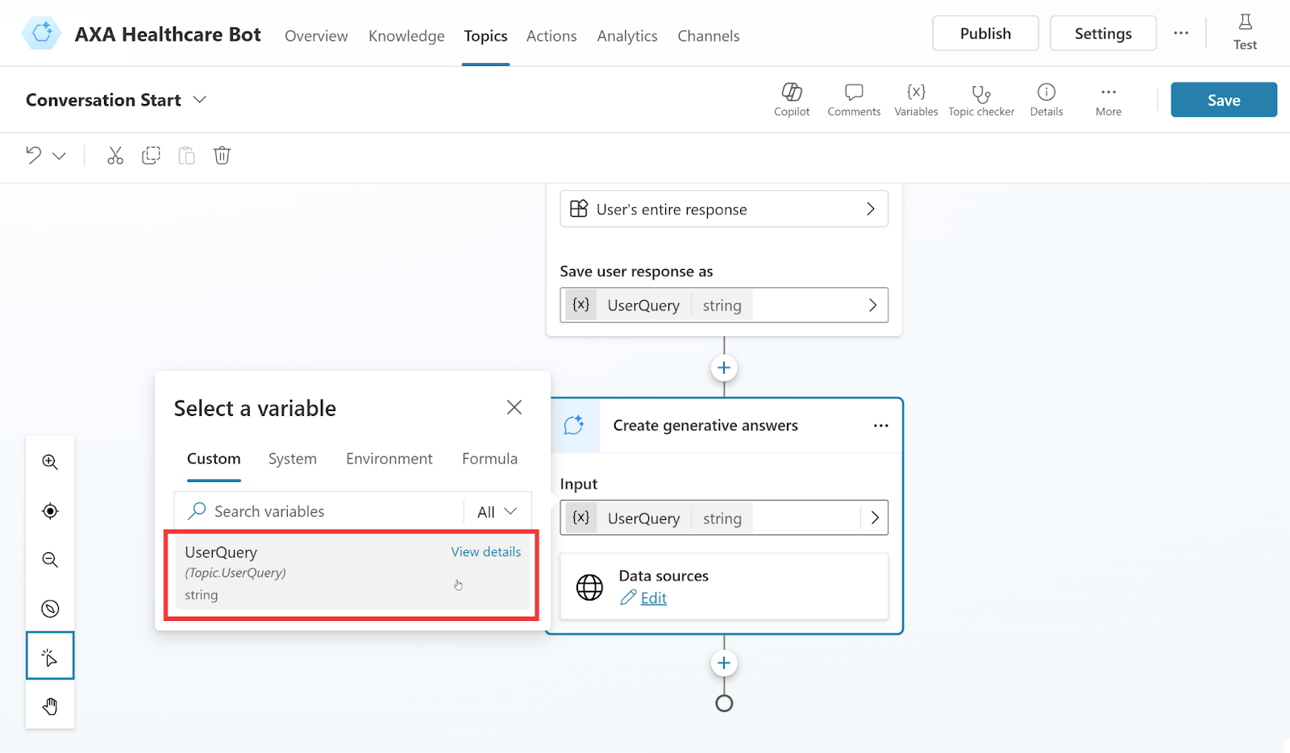
Task: Add a node below Create generative answers
Action: (723, 662)
